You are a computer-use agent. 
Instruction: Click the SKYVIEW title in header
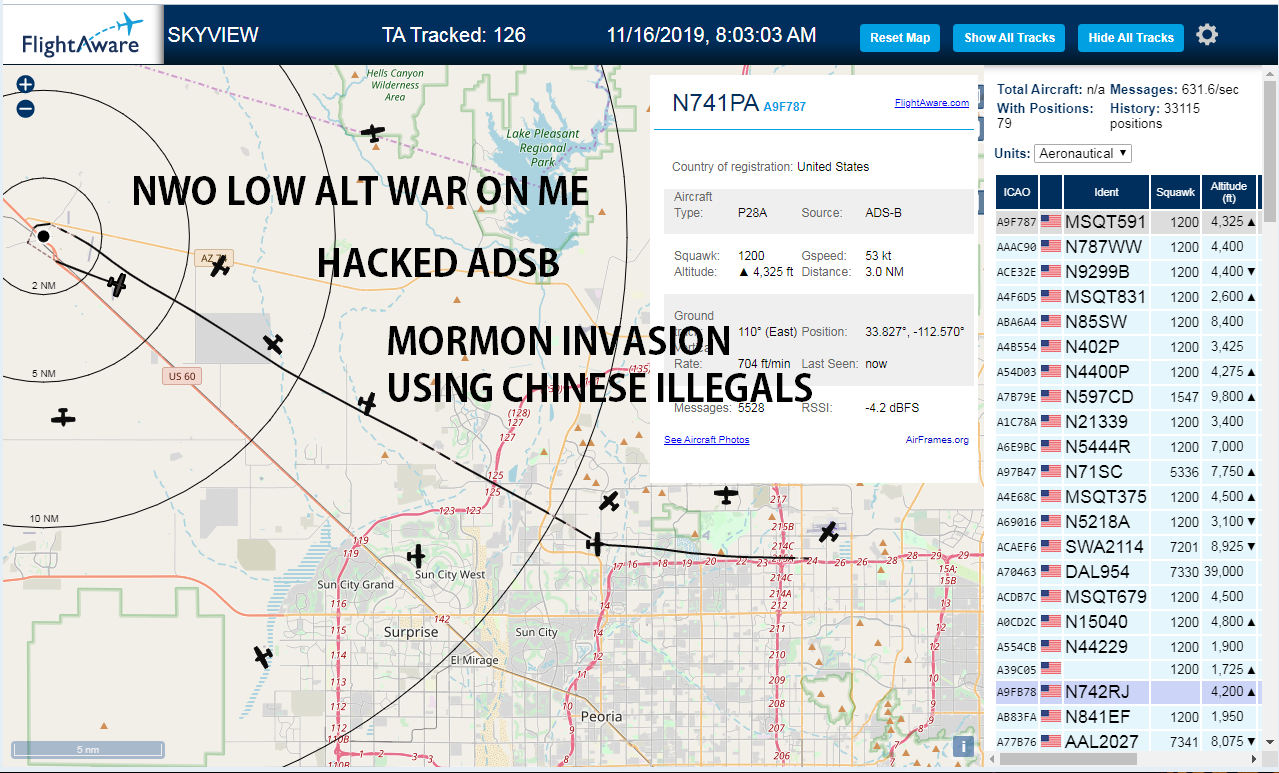[x=213, y=35]
